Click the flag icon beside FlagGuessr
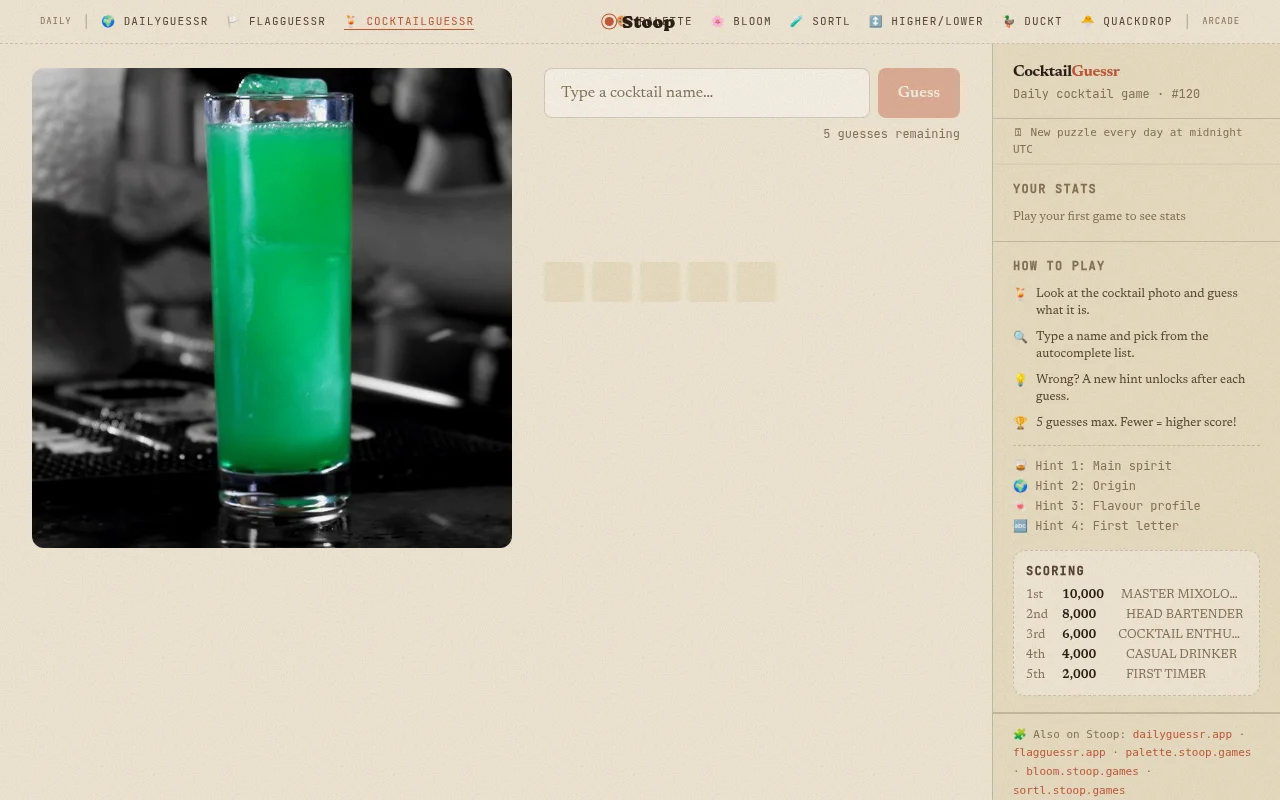The image size is (1280, 800). click(233, 21)
